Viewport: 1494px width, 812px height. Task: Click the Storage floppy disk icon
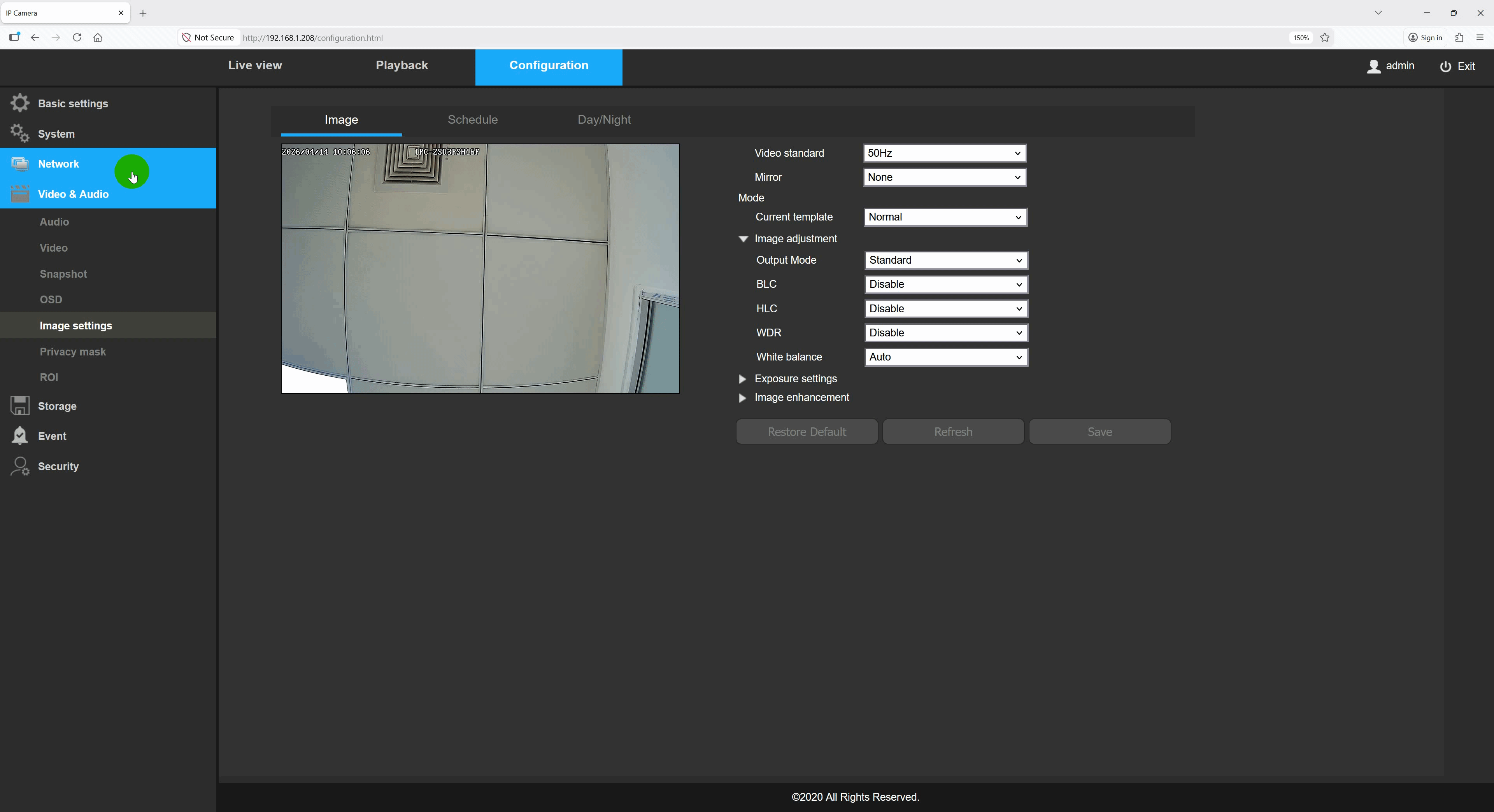coord(20,406)
